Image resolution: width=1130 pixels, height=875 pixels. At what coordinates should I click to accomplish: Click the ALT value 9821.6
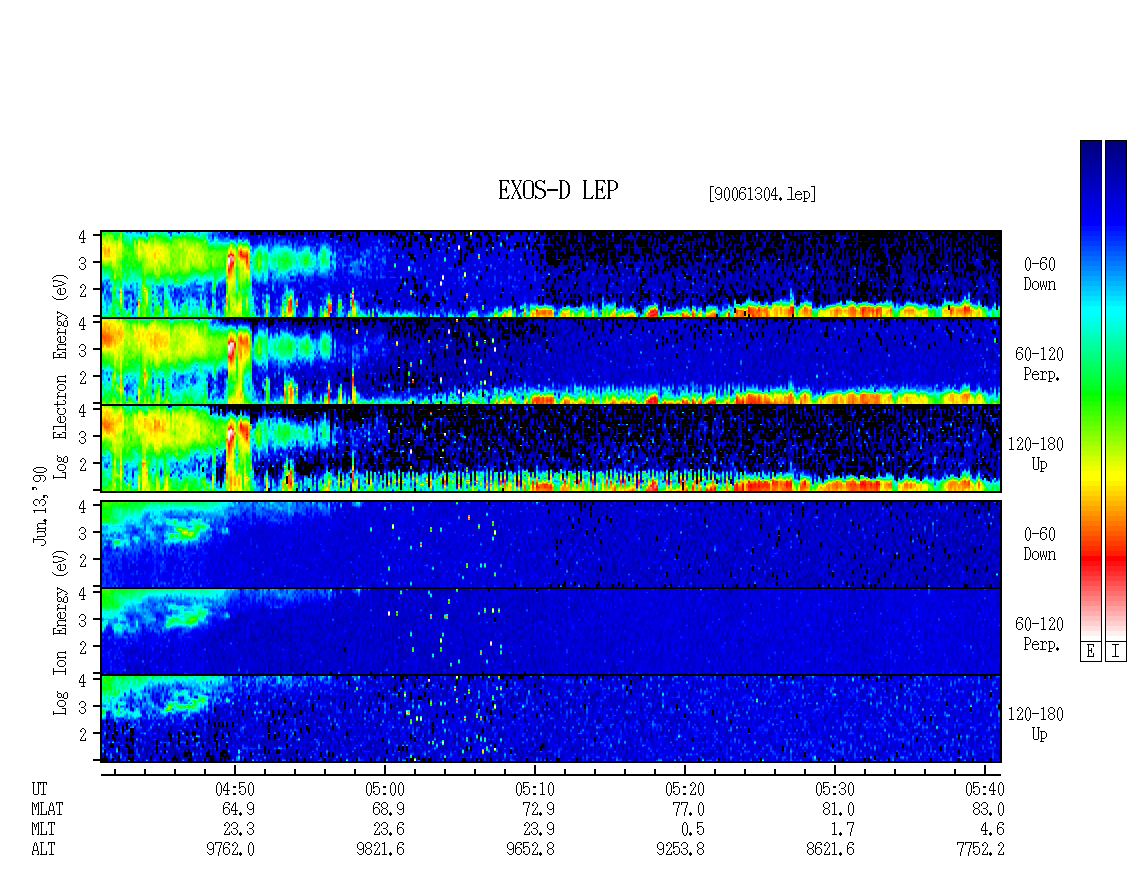[381, 850]
